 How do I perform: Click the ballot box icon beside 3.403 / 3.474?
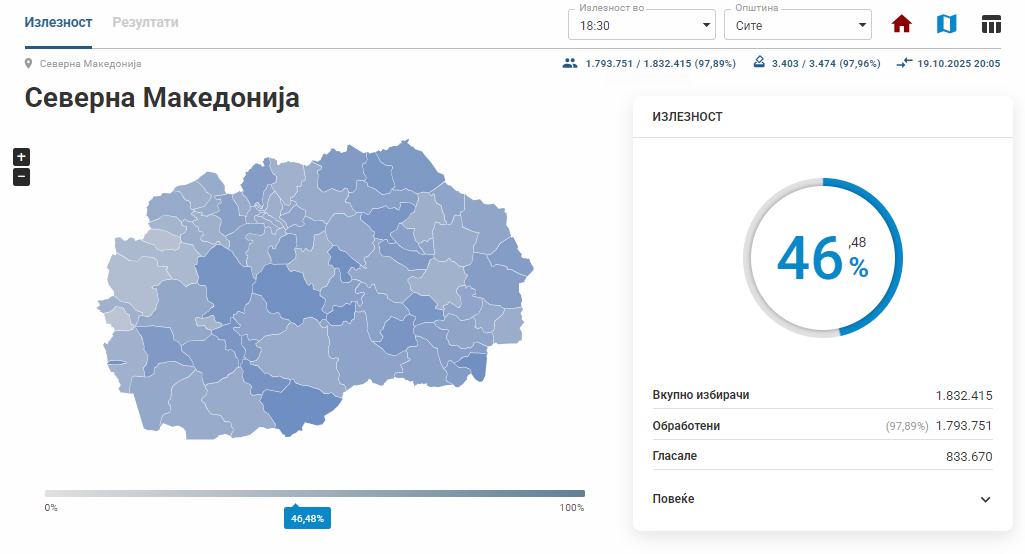[759, 63]
